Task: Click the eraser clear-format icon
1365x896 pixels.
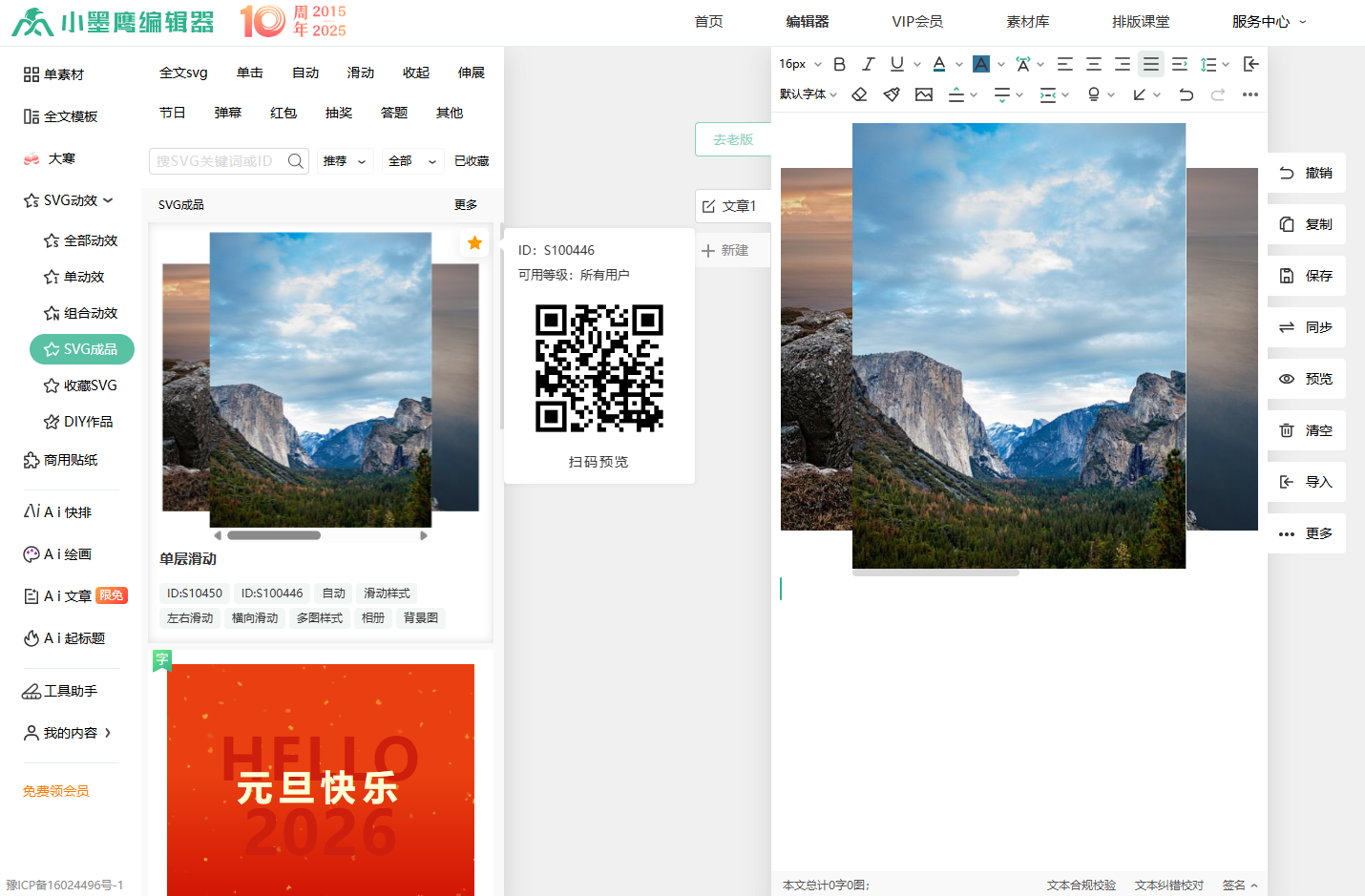Action: (859, 94)
